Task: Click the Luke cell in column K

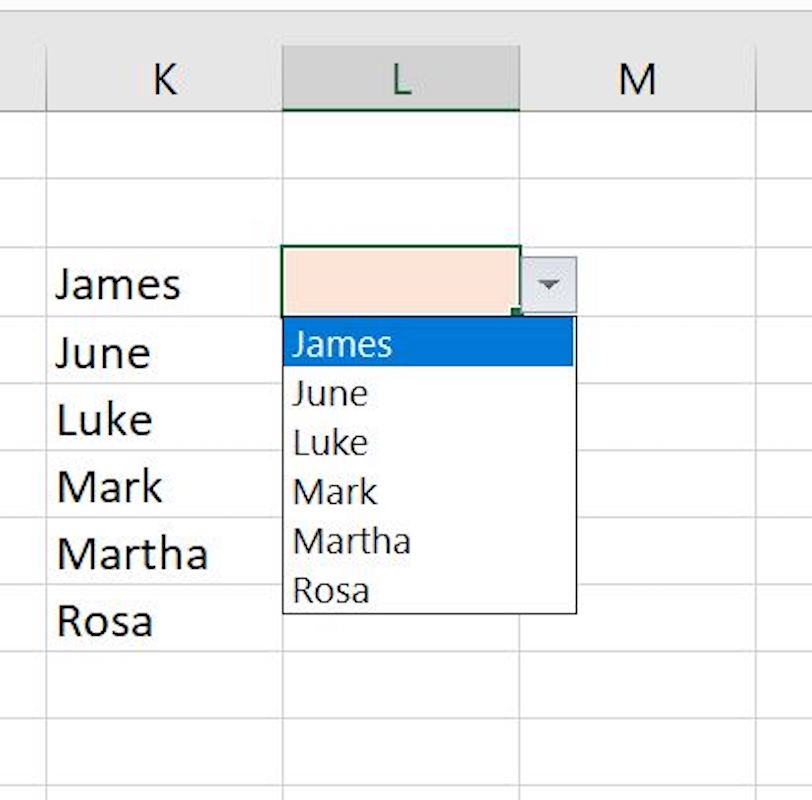Action: [164, 419]
